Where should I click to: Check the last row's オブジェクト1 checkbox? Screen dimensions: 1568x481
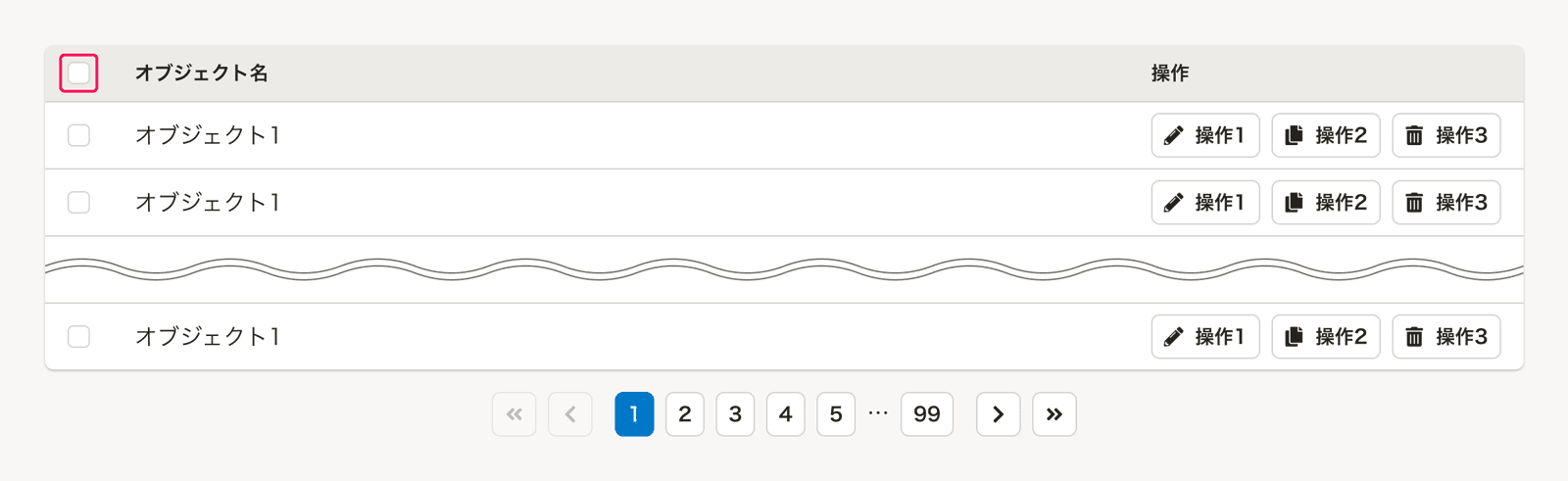[x=78, y=337]
